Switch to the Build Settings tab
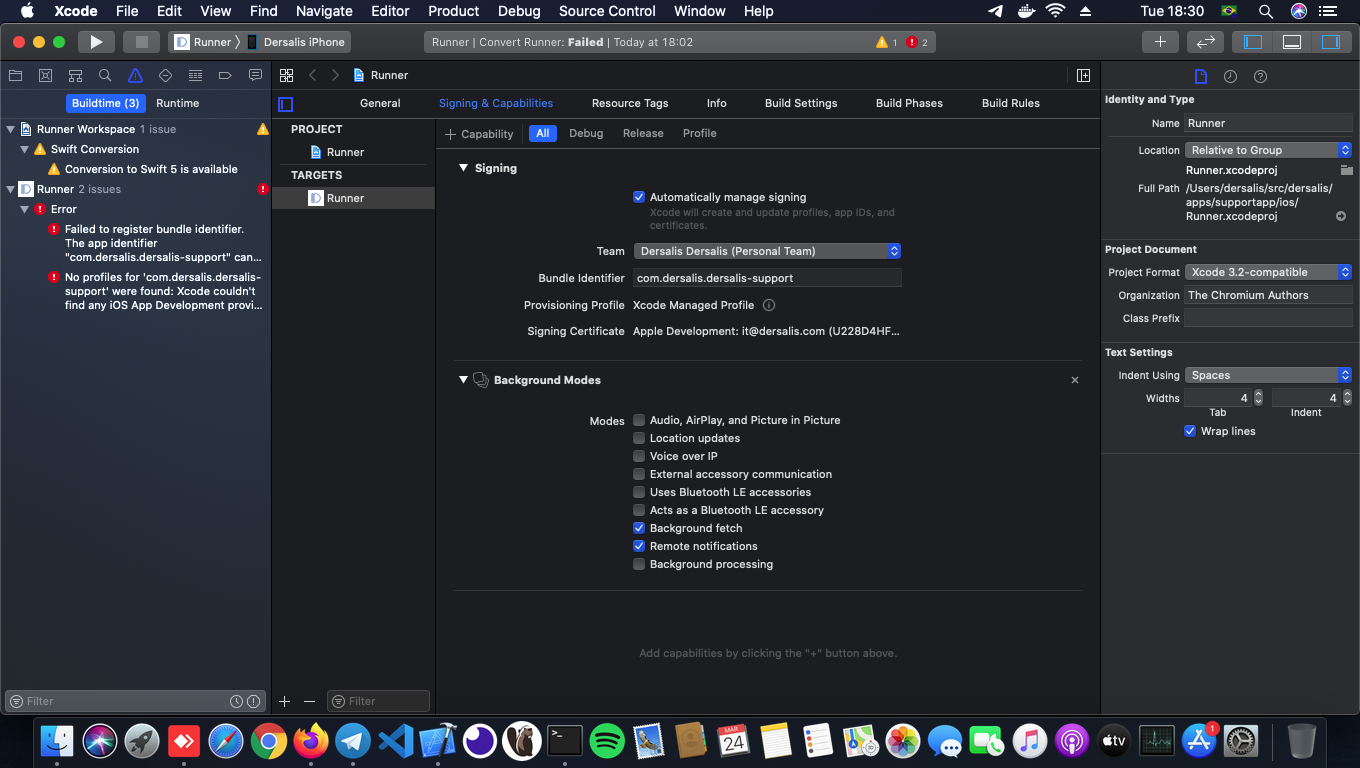Image resolution: width=1360 pixels, height=768 pixels. 801,103
